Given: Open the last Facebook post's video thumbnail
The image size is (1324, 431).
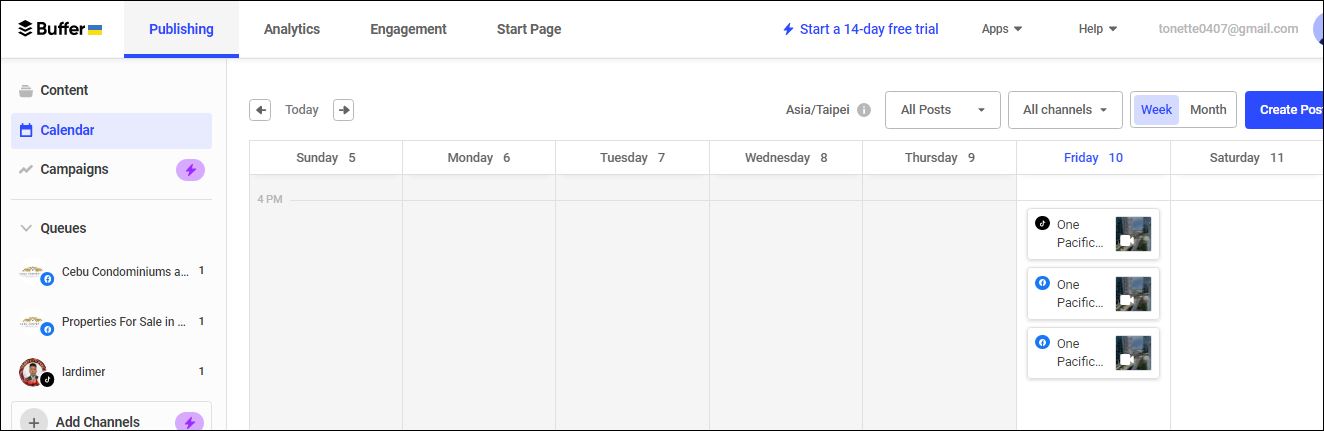Looking at the screenshot, I should 1133,353.
